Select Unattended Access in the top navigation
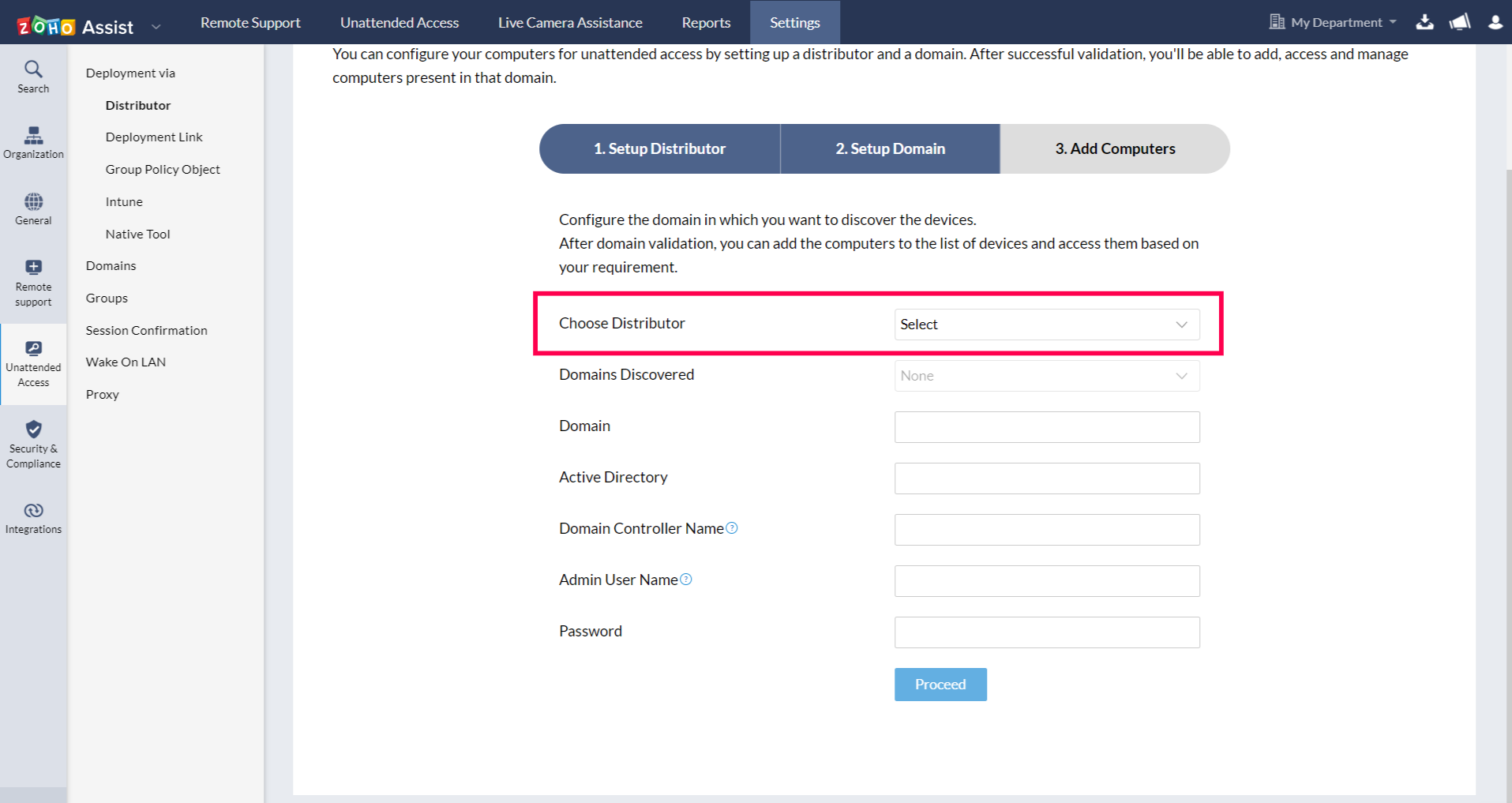This screenshot has height=803, width=1512. pos(399,22)
